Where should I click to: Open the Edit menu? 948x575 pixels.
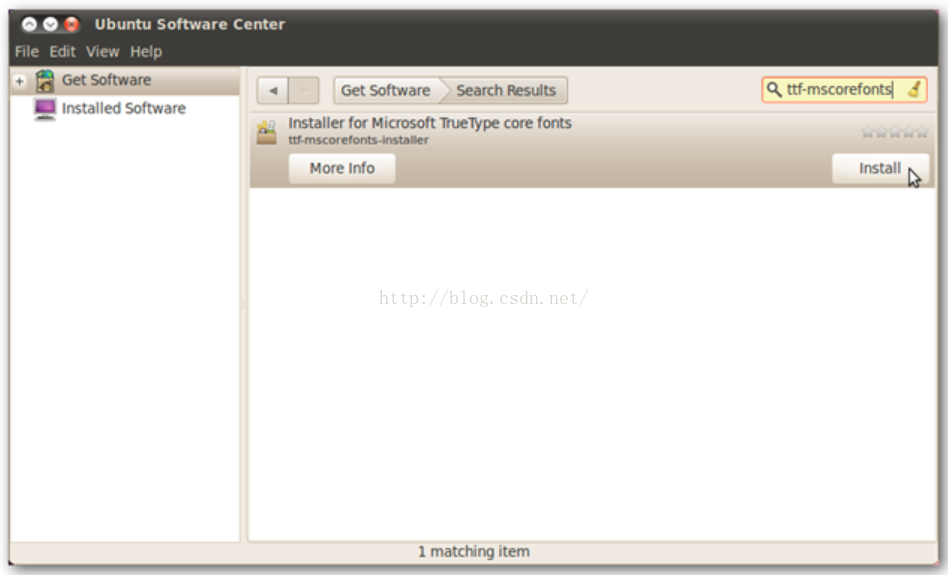[x=62, y=51]
